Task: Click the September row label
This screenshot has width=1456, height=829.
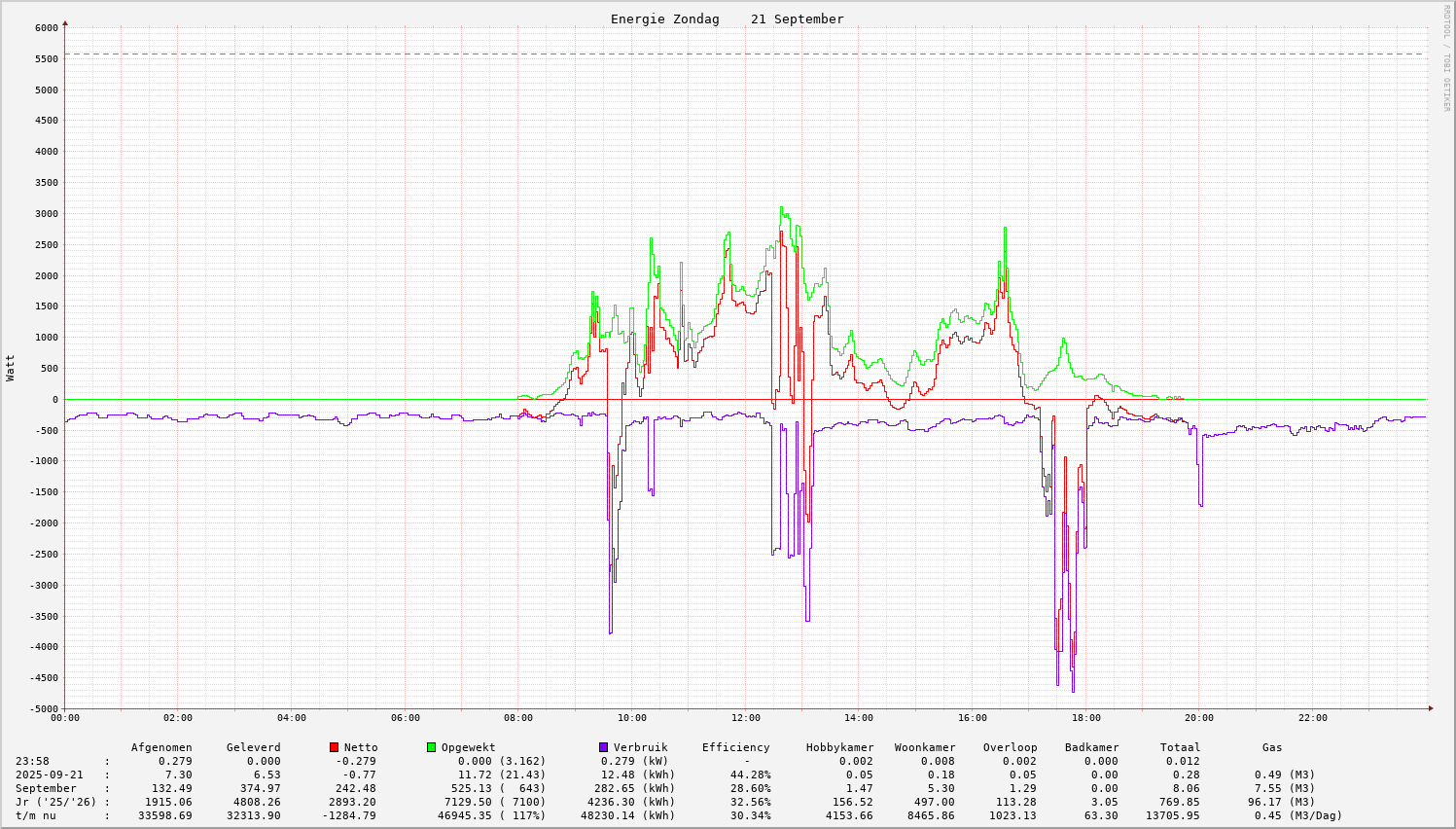Action: [x=46, y=788]
